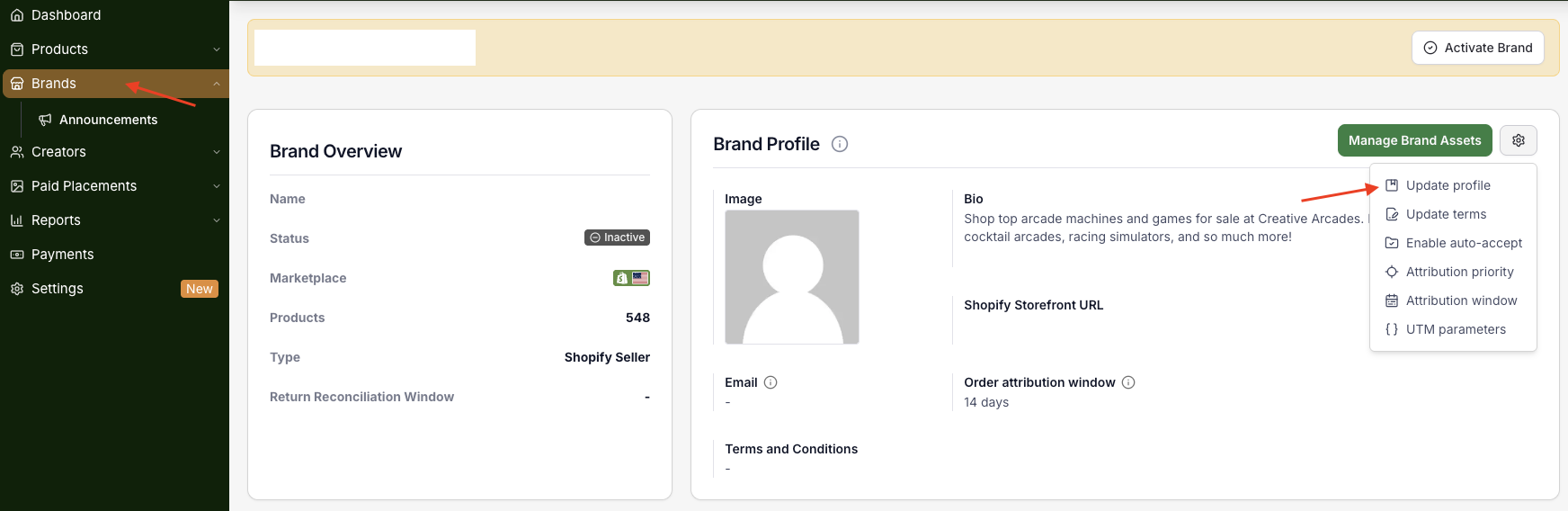The width and height of the screenshot is (1568, 511).
Task: Select Update profile from the menu
Action: [x=1448, y=185]
